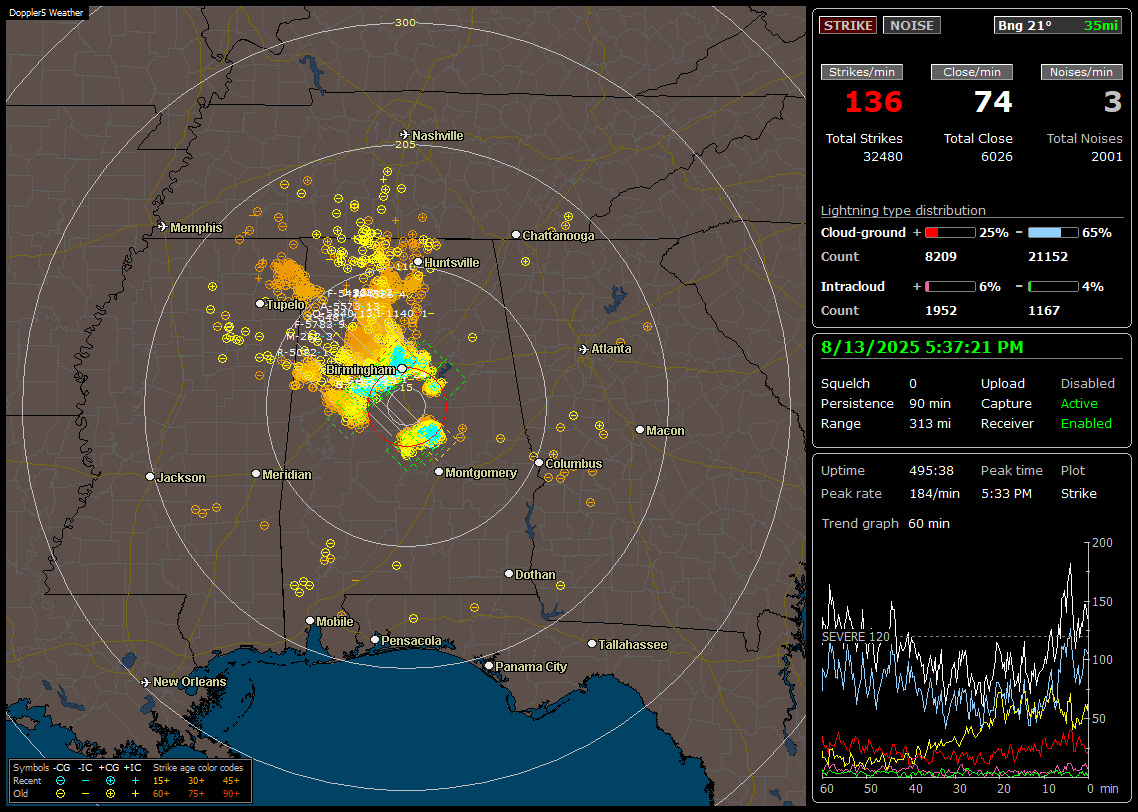Click the 15+ strike age color code
The image size is (1138, 812).
pos(161,781)
